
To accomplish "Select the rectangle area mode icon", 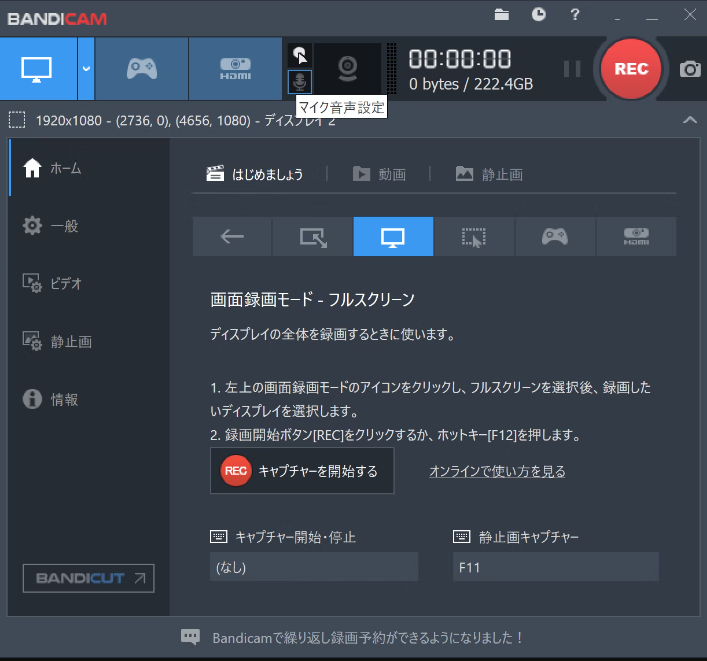I will point(313,237).
